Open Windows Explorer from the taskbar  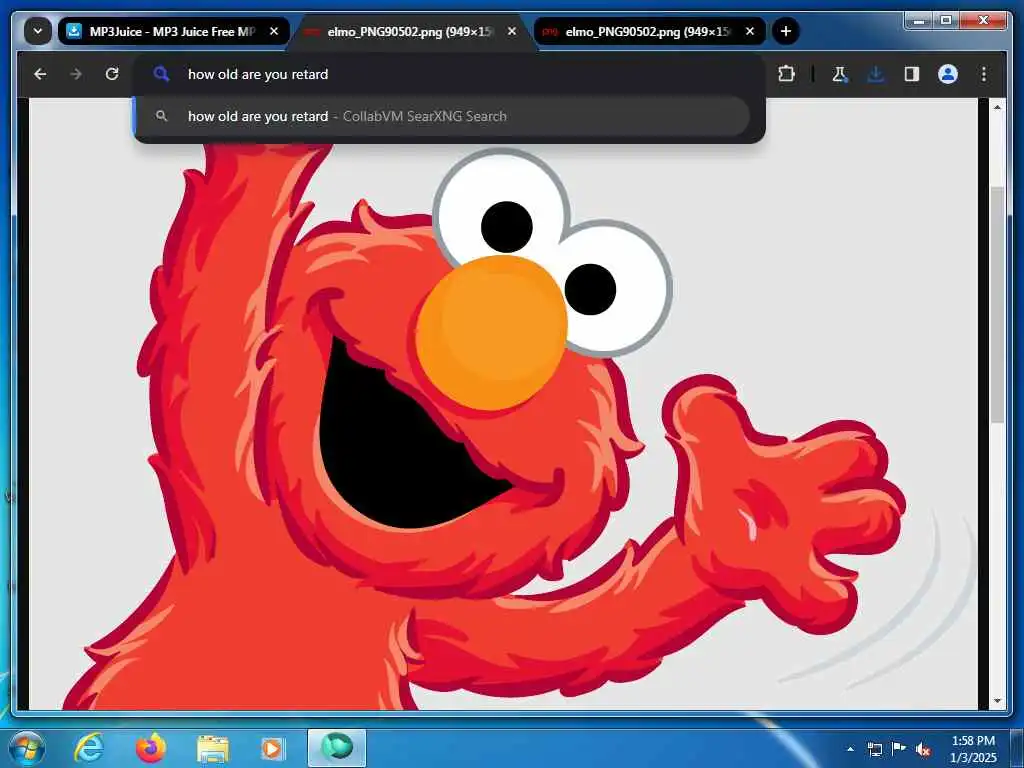(x=213, y=748)
